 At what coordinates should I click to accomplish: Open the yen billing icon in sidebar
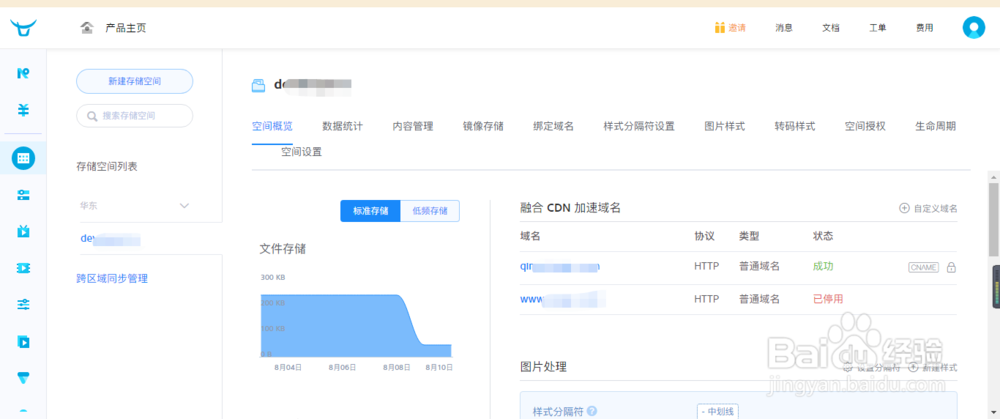tap(23, 110)
